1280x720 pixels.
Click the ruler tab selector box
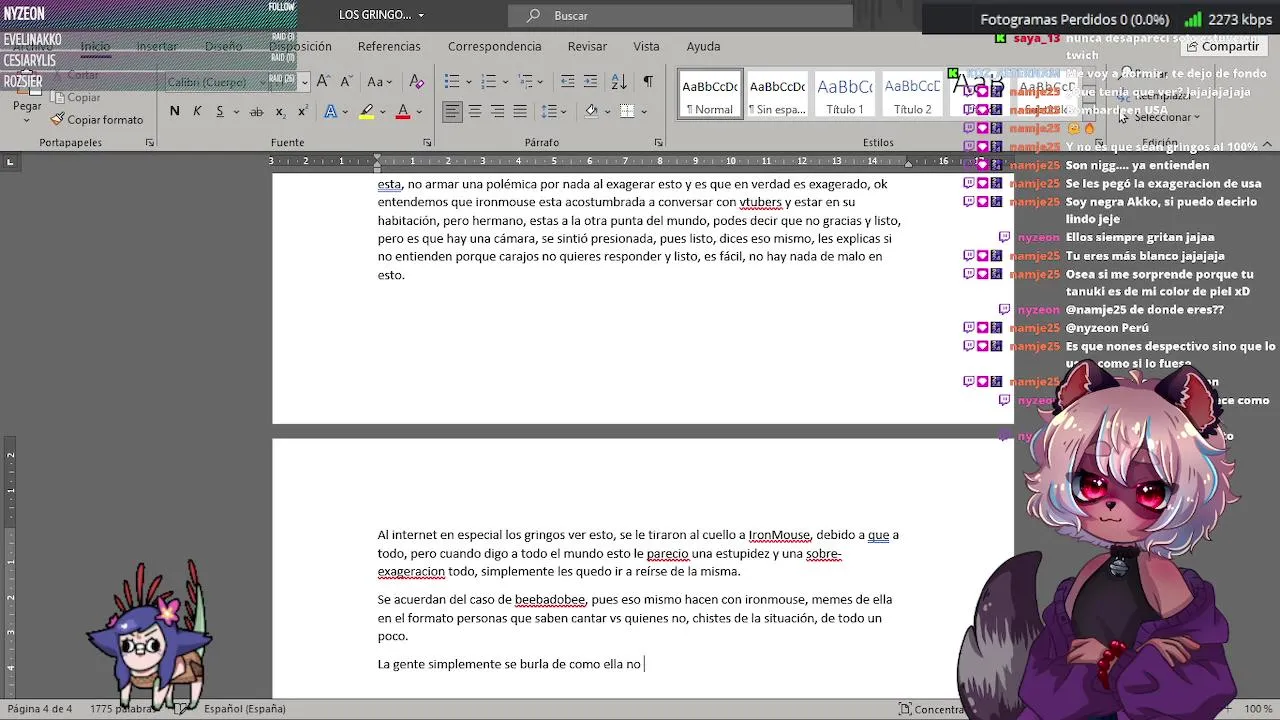pyautogui.click(x=10, y=161)
